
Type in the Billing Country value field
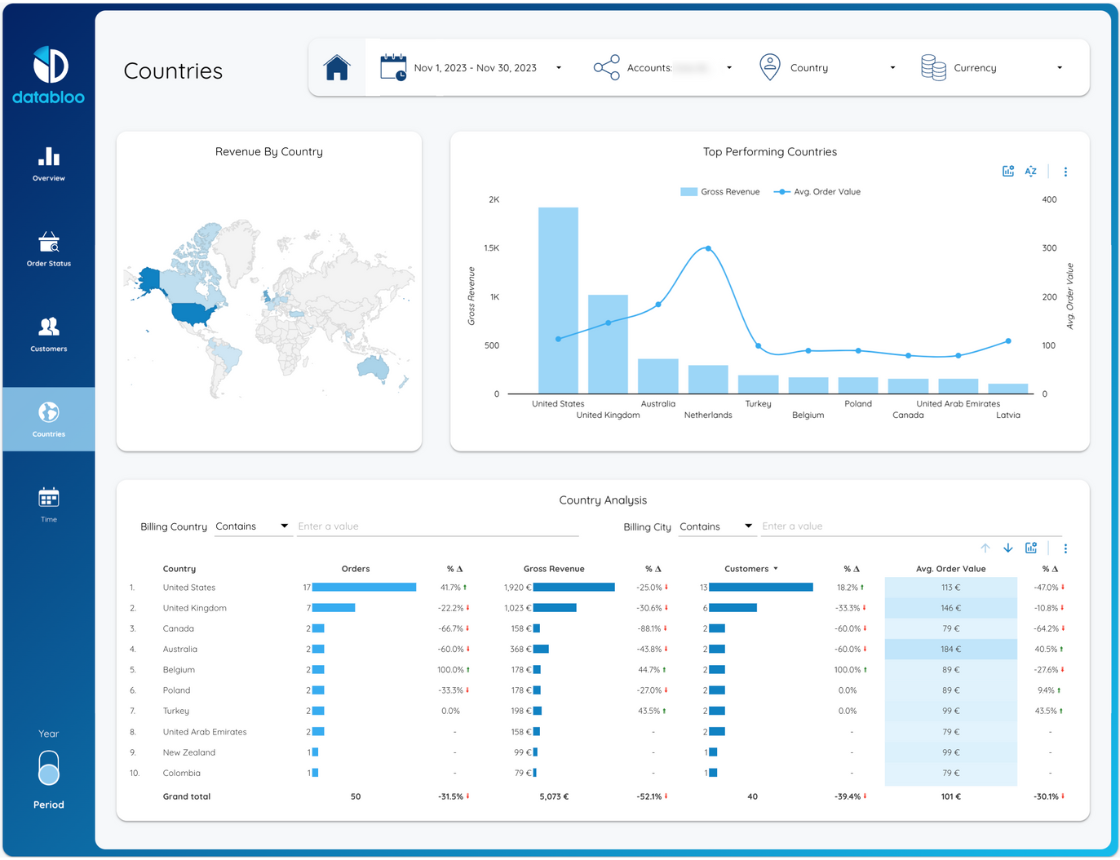point(437,526)
